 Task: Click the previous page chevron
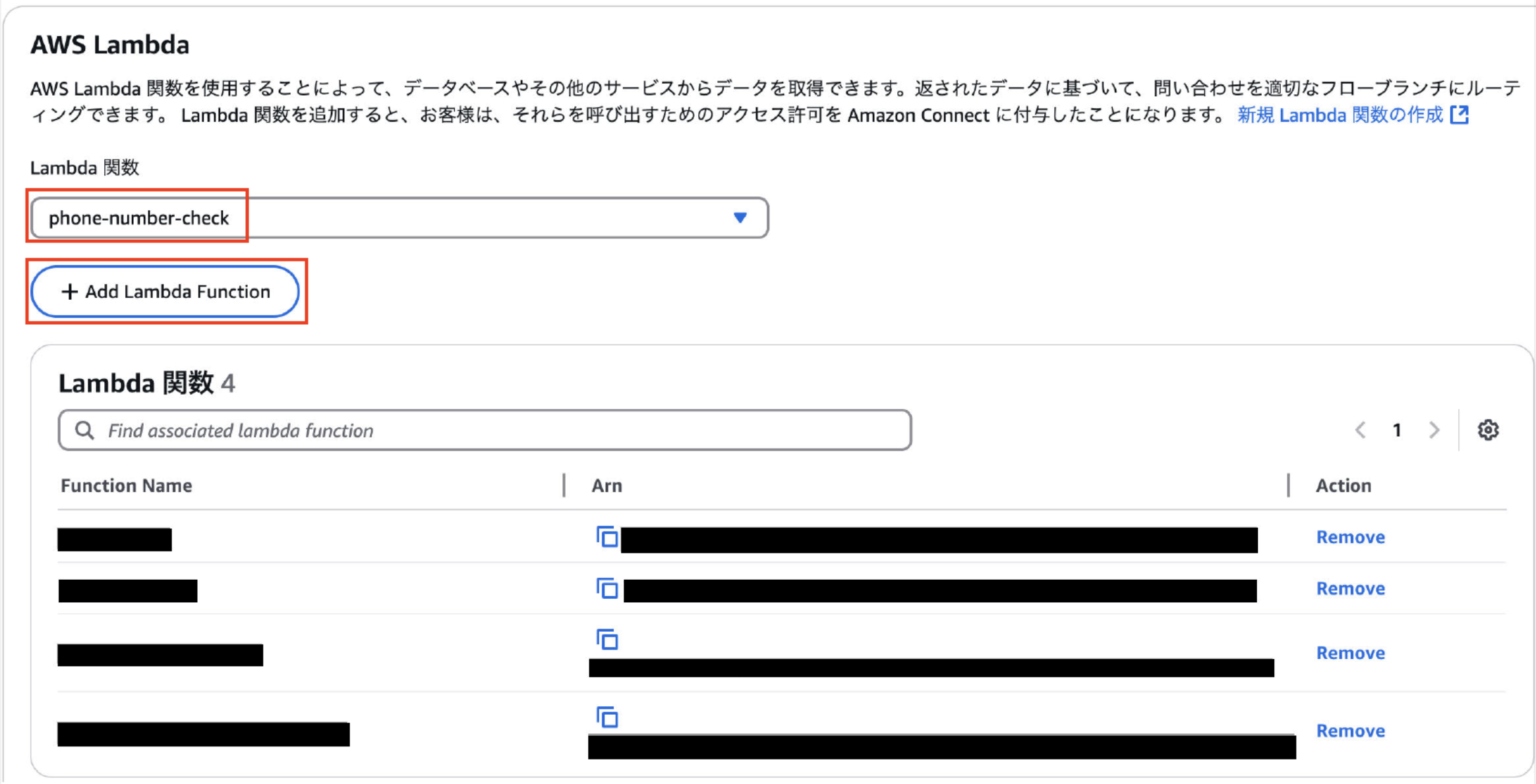click(1359, 430)
